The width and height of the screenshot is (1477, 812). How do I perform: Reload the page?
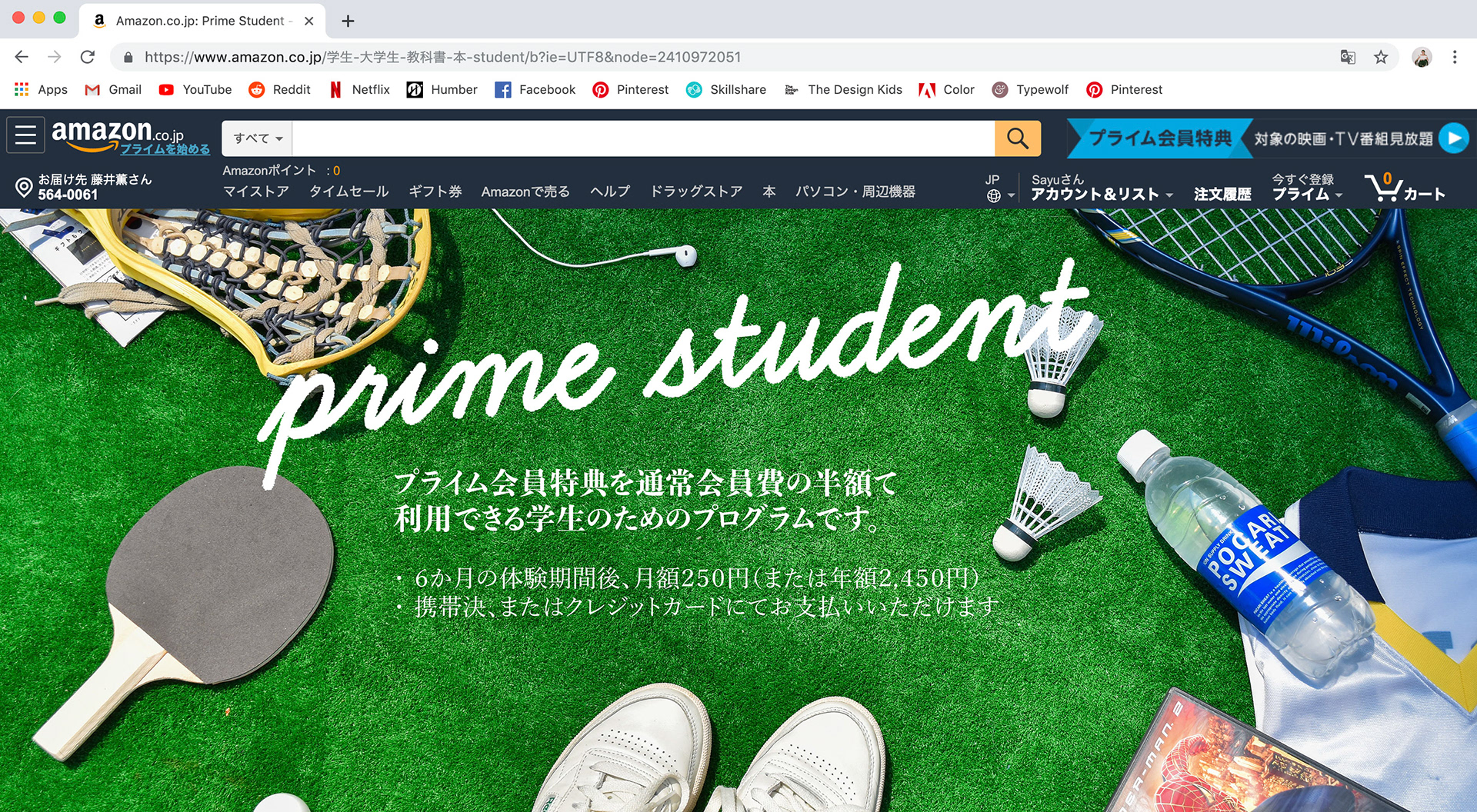coord(88,57)
